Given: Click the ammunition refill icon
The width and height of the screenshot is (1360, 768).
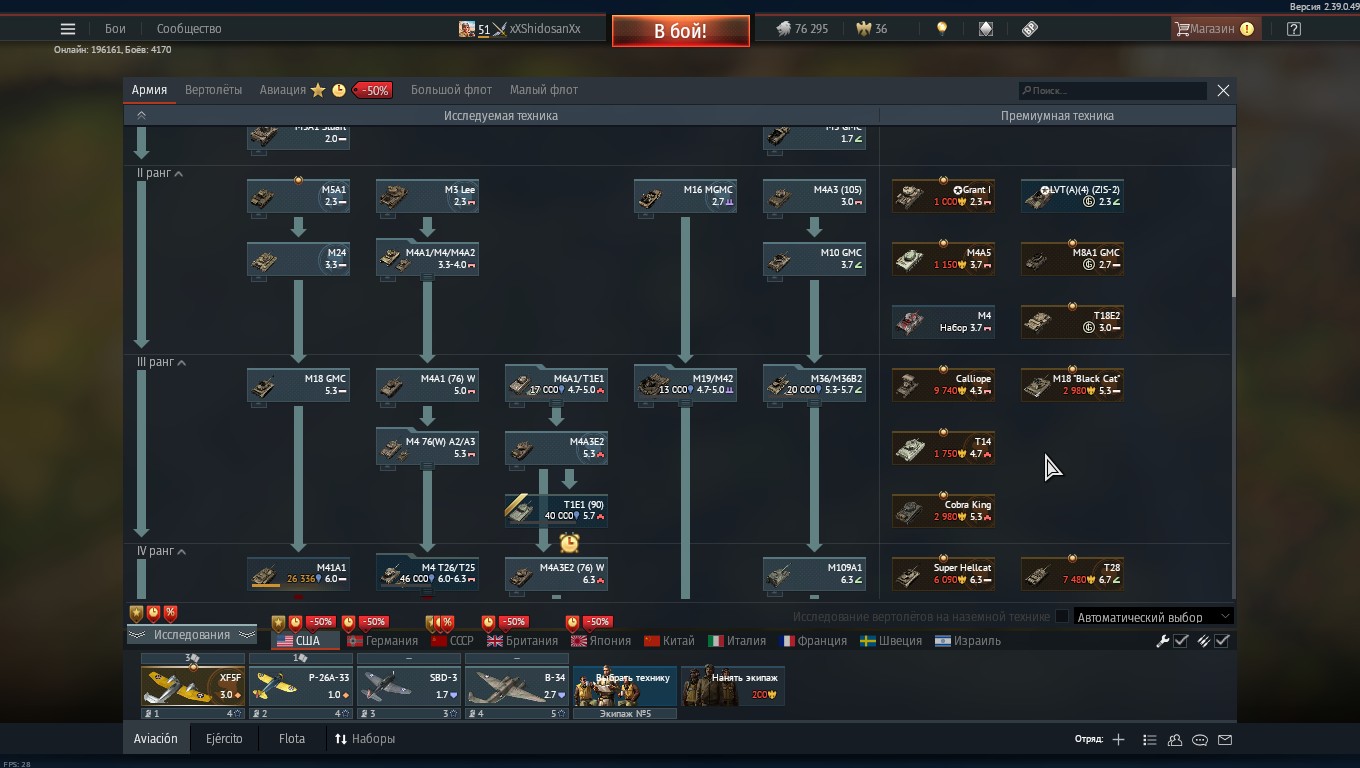Looking at the screenshot, I should point(1204,641).
